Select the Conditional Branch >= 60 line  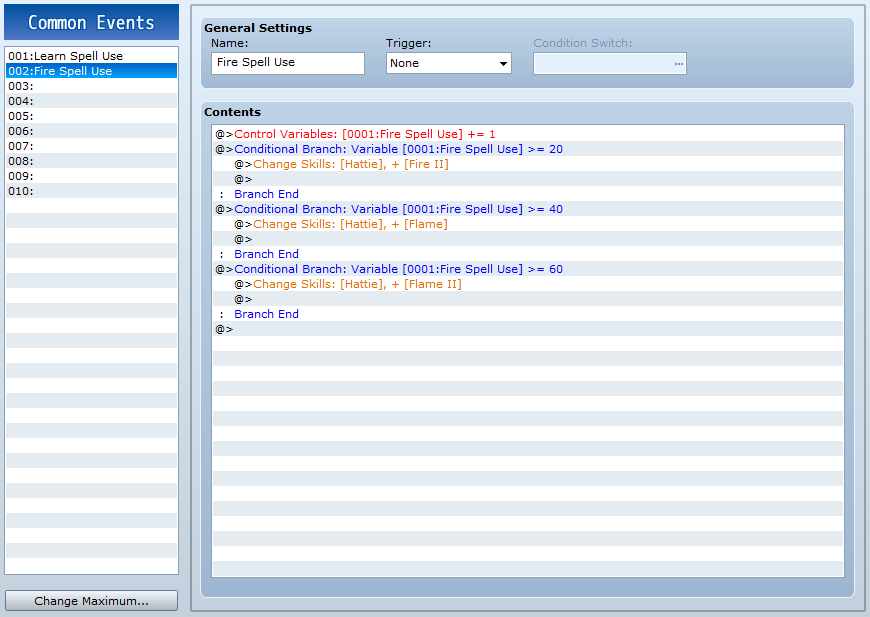[x=528, y=269]
